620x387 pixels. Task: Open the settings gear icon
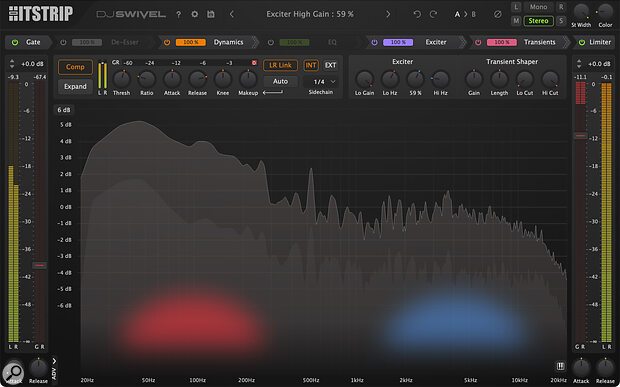(x=195, y=14)
